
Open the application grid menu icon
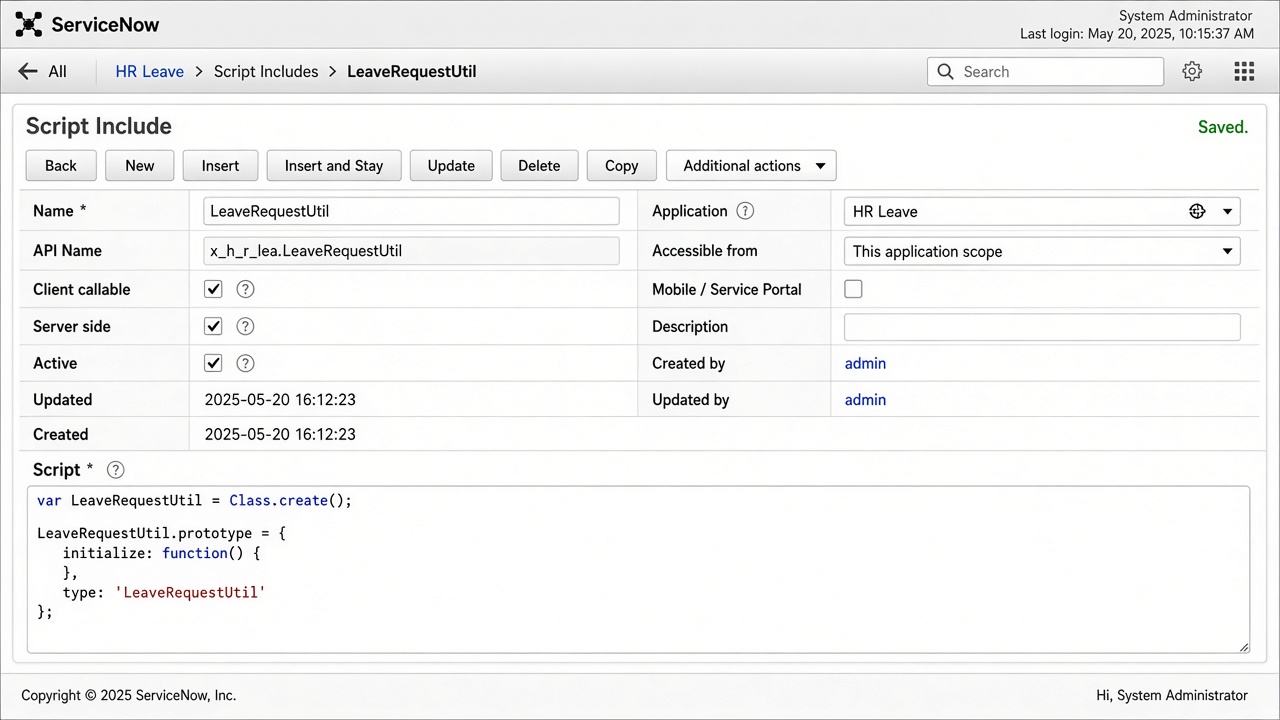pos(1244,72)
